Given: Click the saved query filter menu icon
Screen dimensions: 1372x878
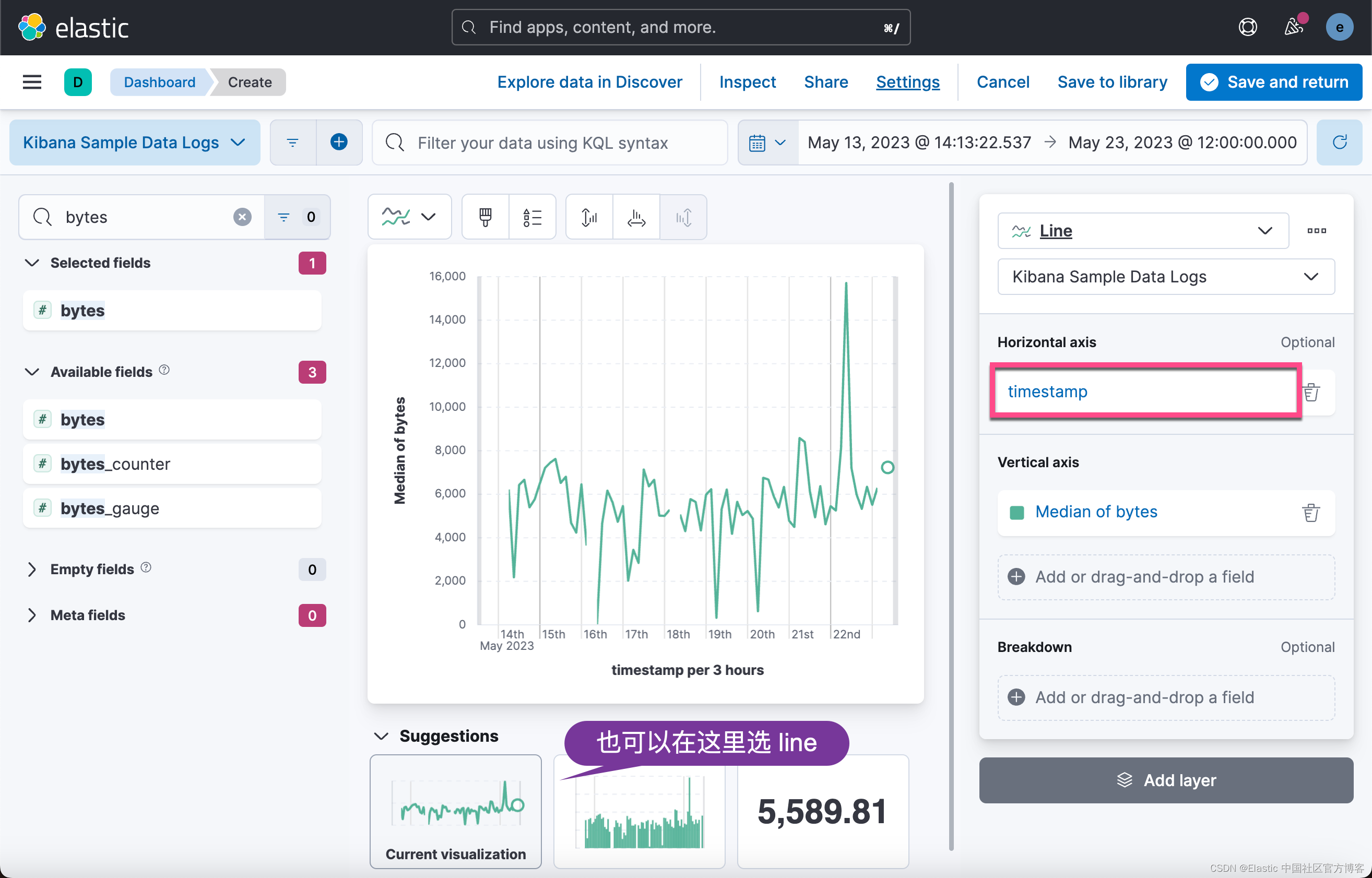Looking at the screenshot, I should pos(292,143).
